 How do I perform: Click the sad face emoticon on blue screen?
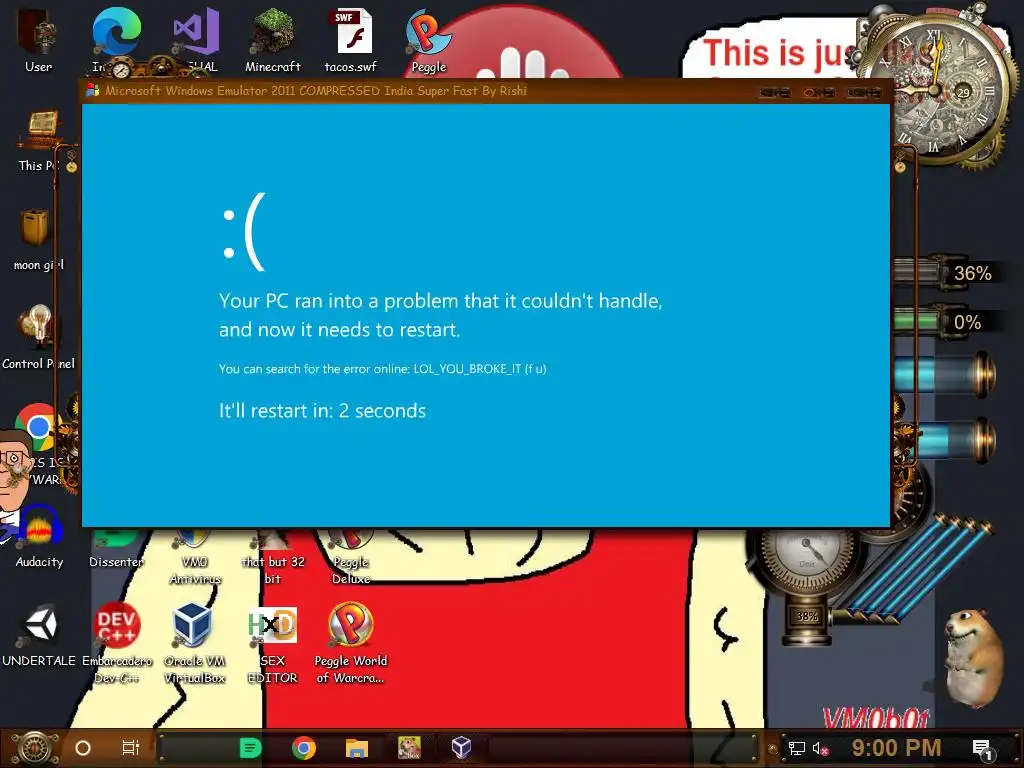pyautogui.click(x=244, y=232)
